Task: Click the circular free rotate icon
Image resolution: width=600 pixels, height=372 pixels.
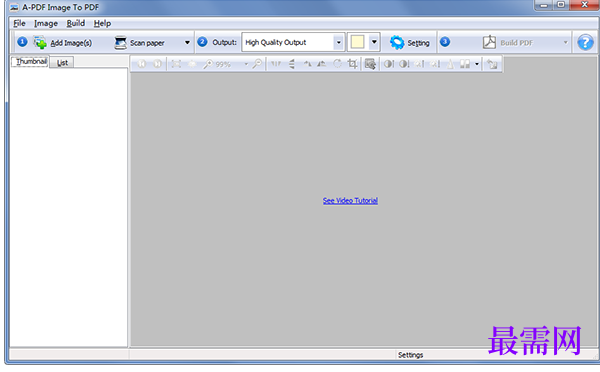Action: [x=337, y=64]
